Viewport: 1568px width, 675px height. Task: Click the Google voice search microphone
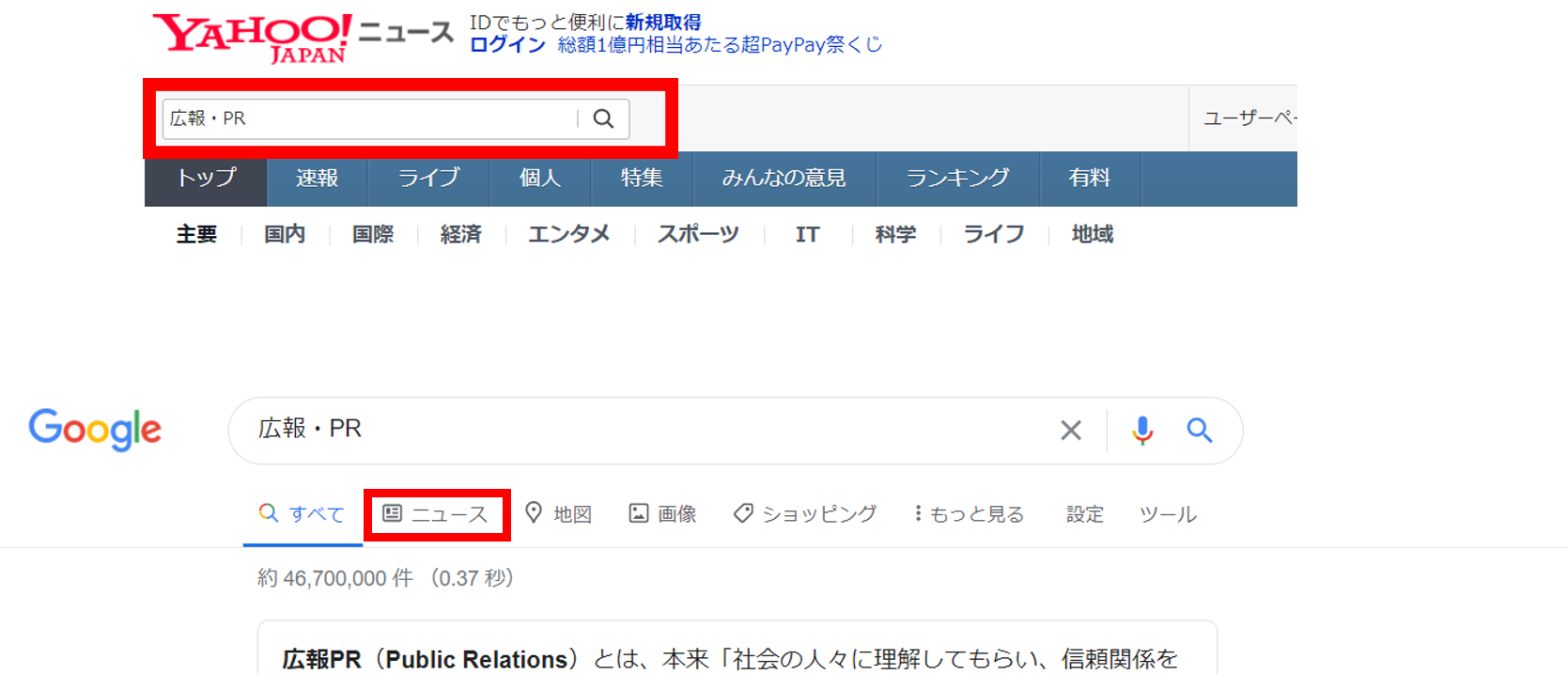1142,431
